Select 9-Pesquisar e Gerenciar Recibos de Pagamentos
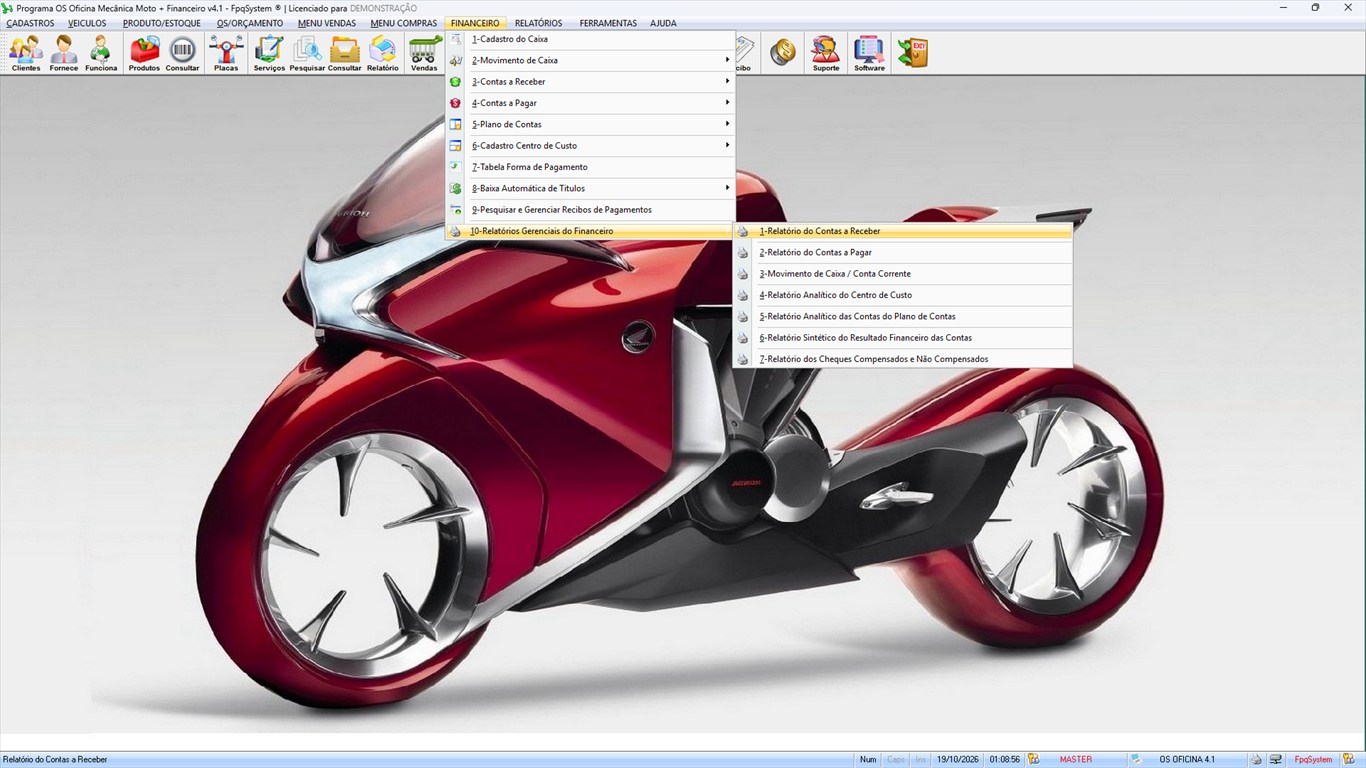 590,210
